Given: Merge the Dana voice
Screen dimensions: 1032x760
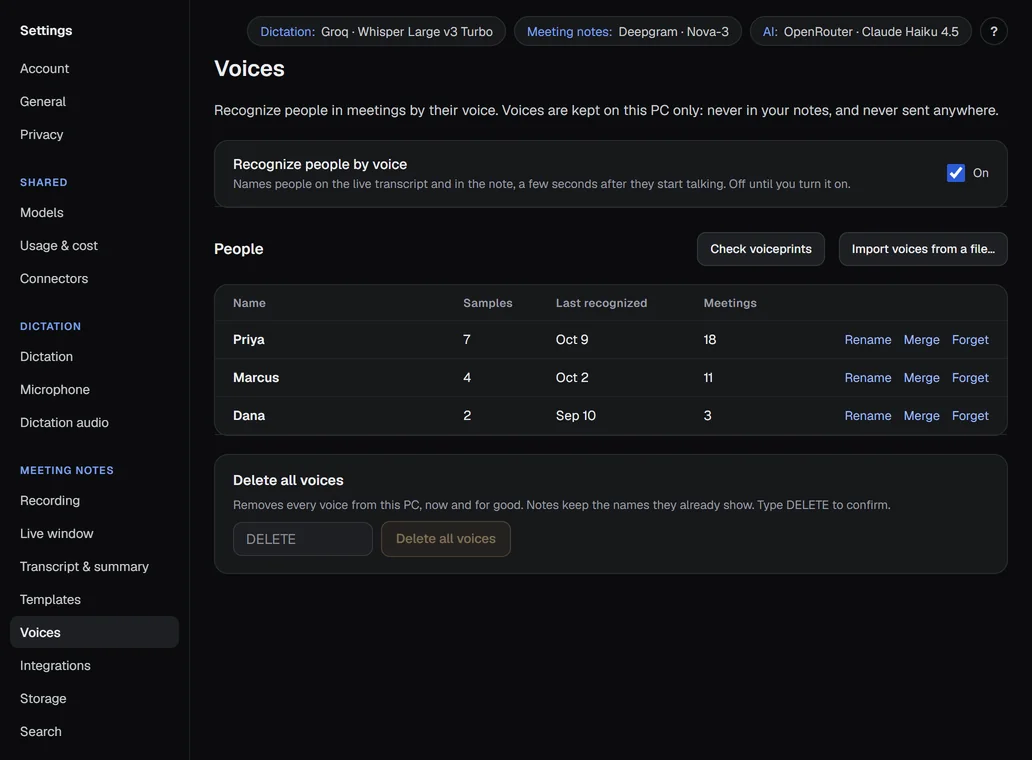Looking at the screenshot, I should pos(921,416).
